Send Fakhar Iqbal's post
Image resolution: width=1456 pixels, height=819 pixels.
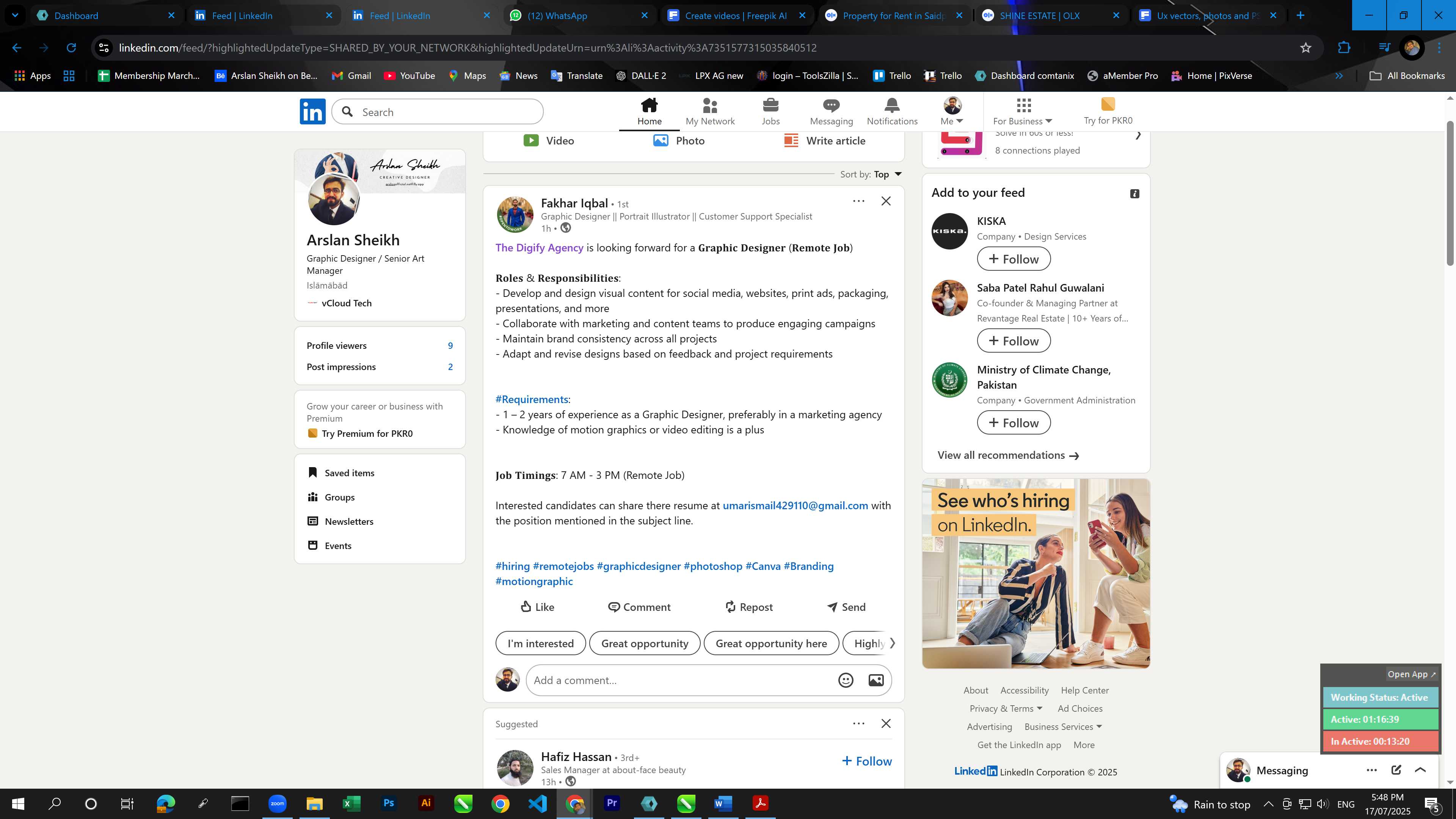[x=846, y=607]
